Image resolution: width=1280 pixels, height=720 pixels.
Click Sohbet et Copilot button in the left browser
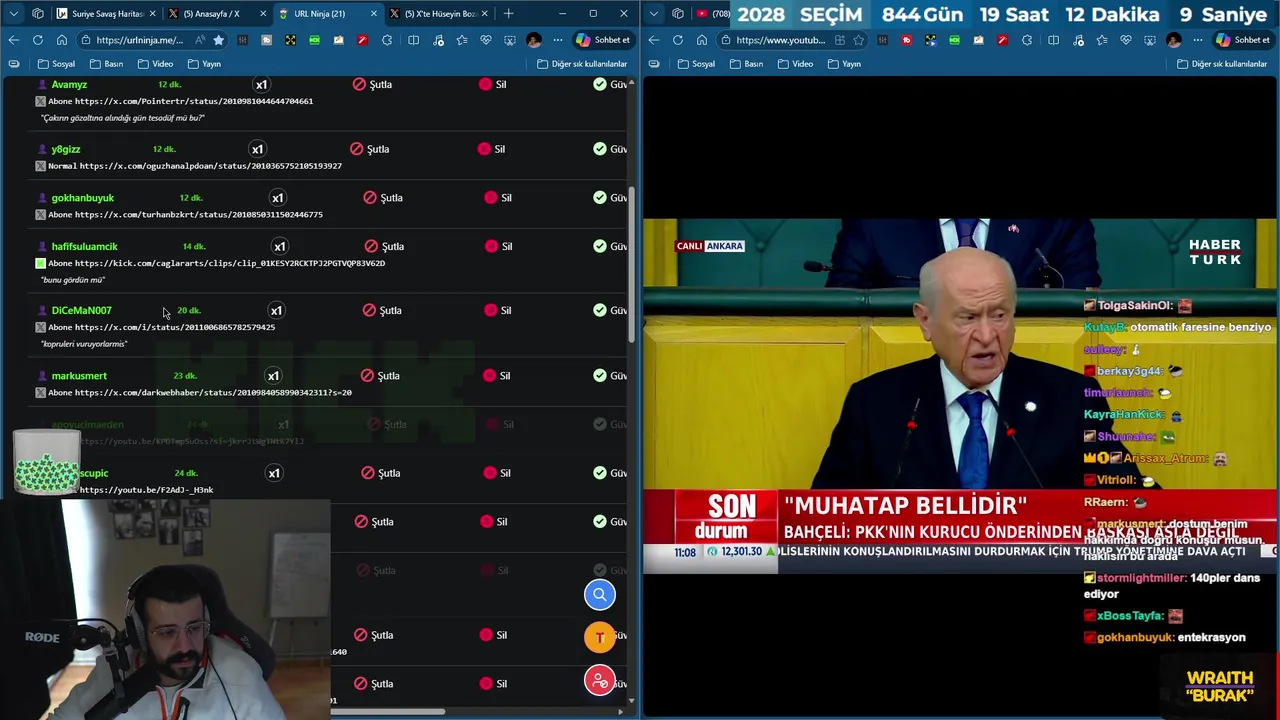602,40
